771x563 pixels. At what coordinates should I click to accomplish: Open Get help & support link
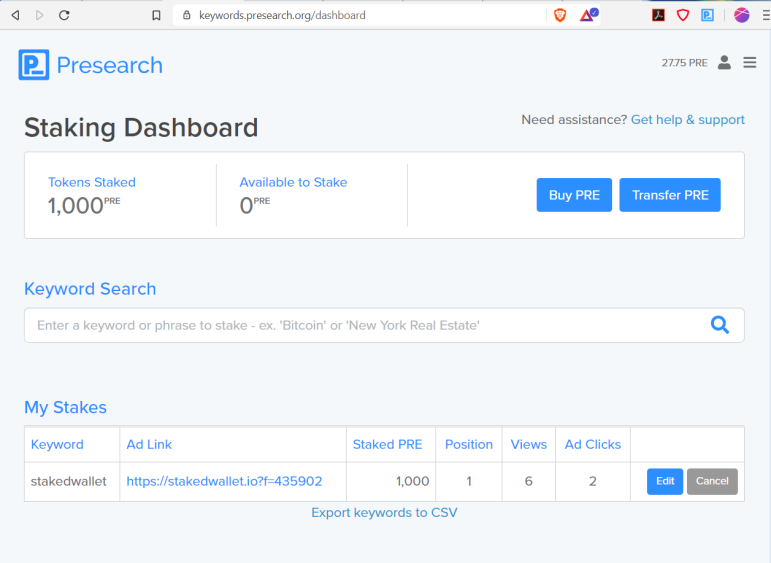tap(687, 120)
